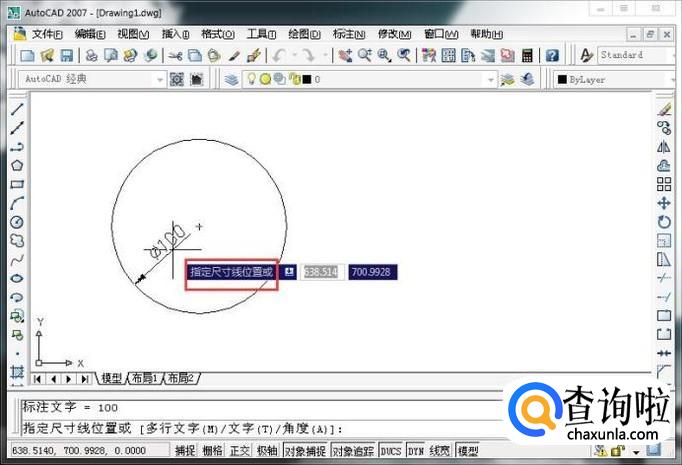
Task: Select the Rectangle drawing tool
Action: (x=17, y=184)
